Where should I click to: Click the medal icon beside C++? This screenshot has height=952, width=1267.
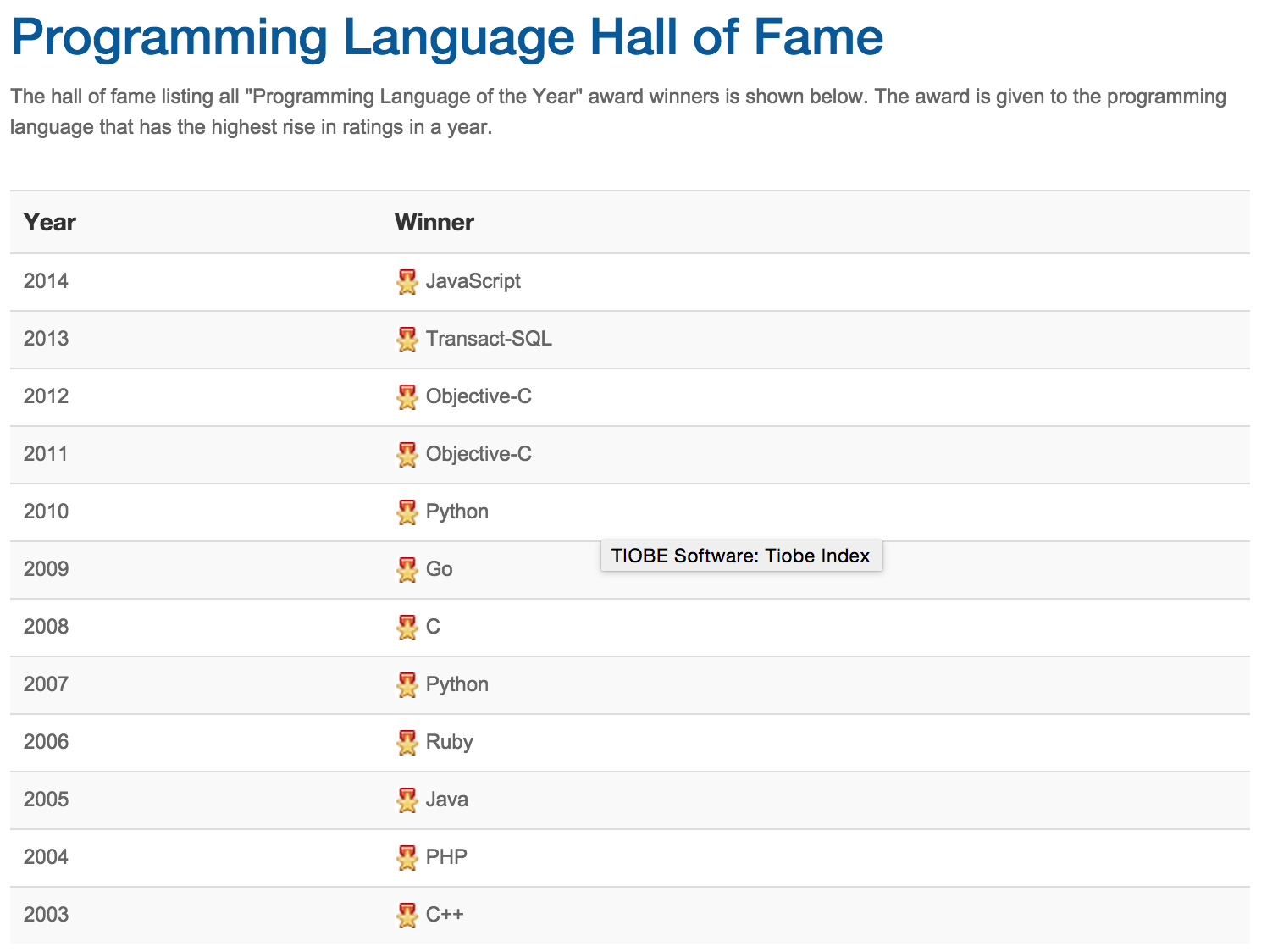pos(407,916)
